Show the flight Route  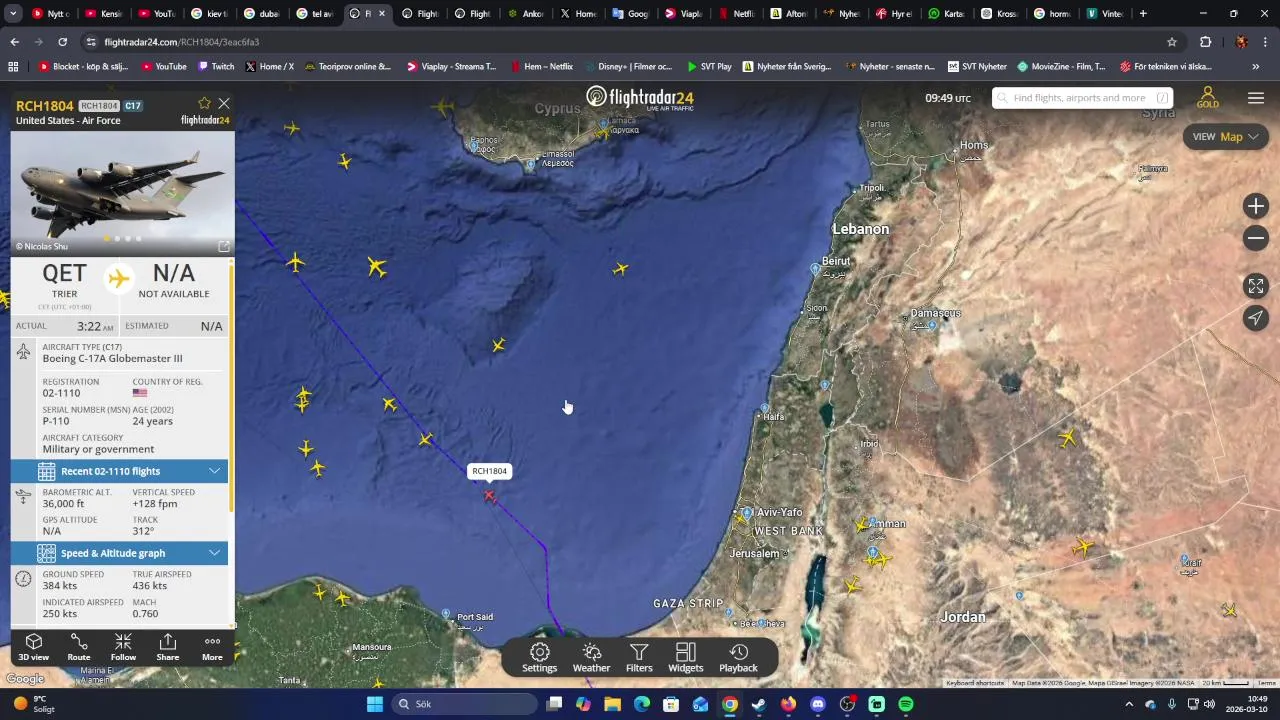click(78, 647)
